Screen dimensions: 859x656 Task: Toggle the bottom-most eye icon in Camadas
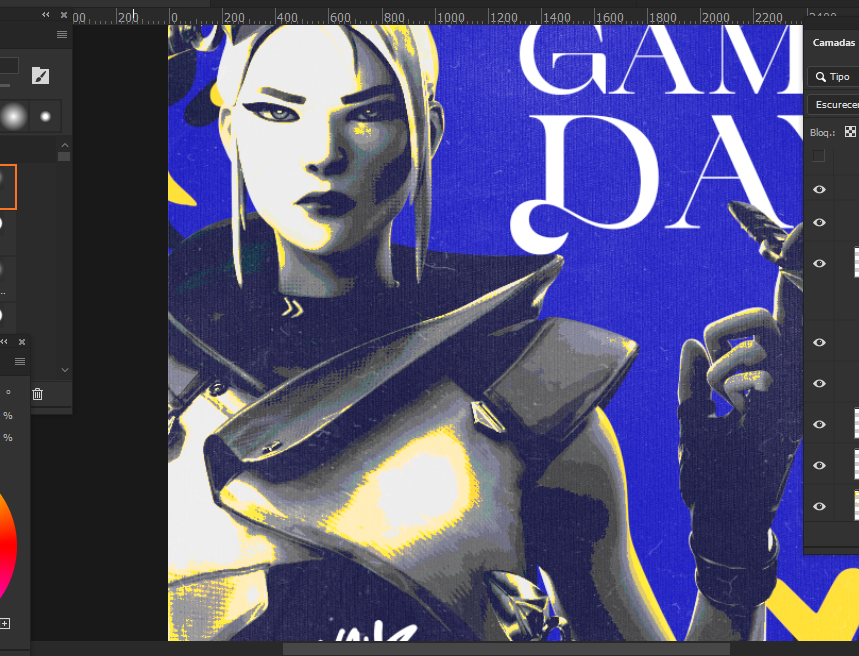(820, 506)
